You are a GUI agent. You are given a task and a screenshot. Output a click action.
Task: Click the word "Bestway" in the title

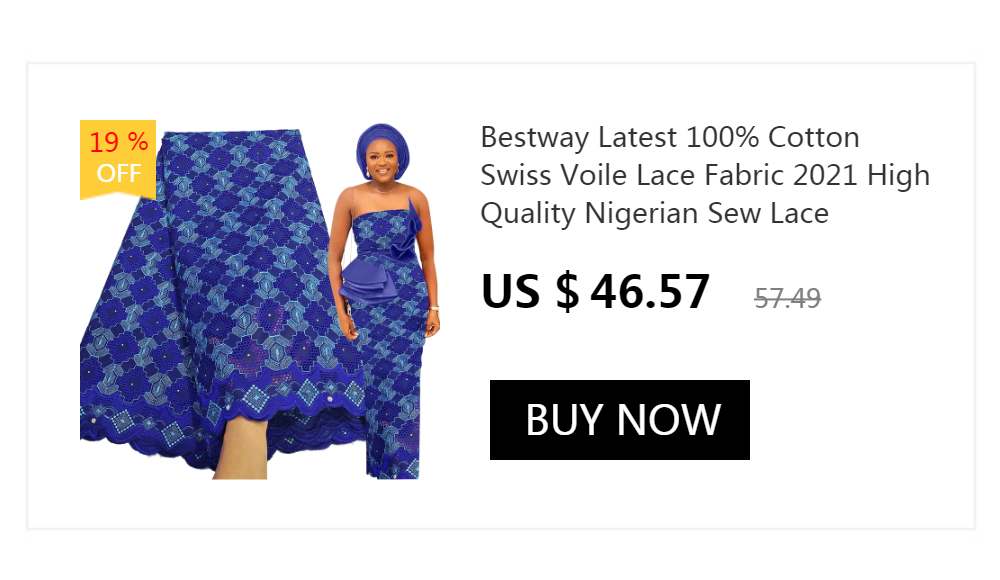[534, 138]
